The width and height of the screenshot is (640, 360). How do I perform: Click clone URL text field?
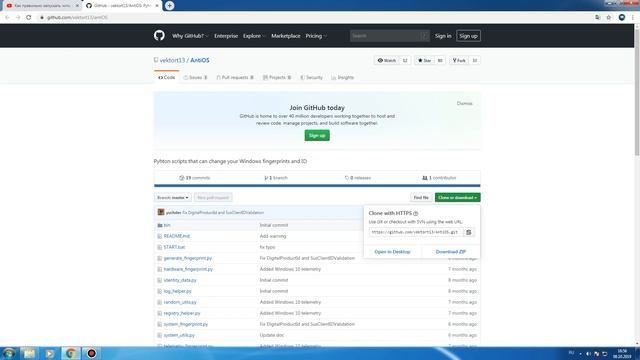click(x=416, y=232)
